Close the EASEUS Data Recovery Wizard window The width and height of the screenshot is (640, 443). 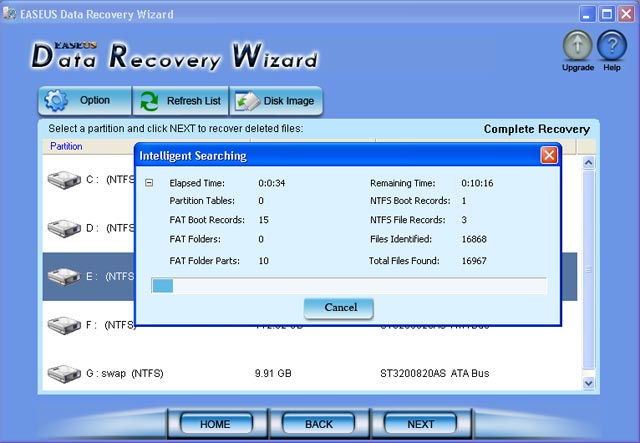click(x=626, y=15)
